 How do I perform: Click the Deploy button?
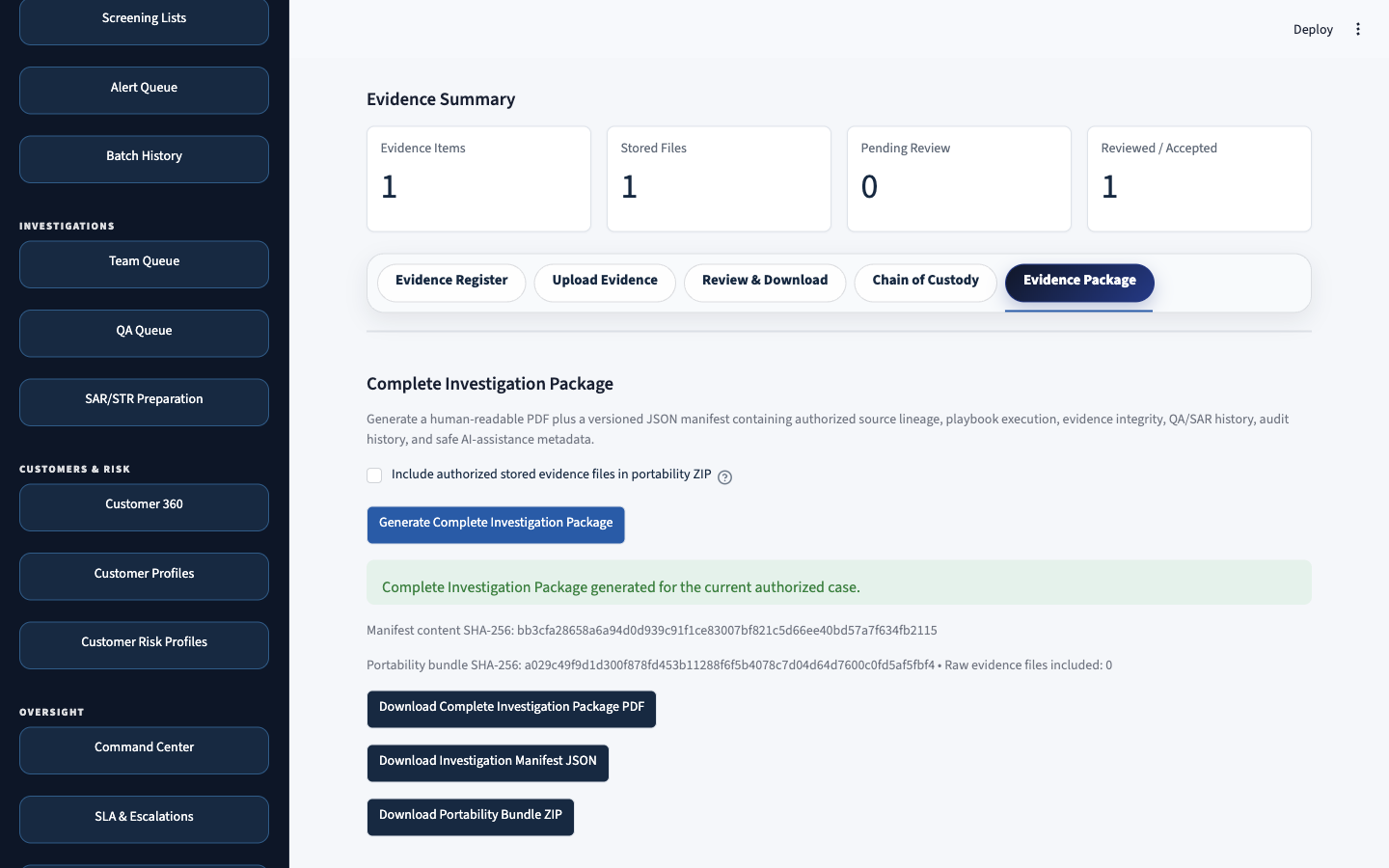[x=1313, y=30]
